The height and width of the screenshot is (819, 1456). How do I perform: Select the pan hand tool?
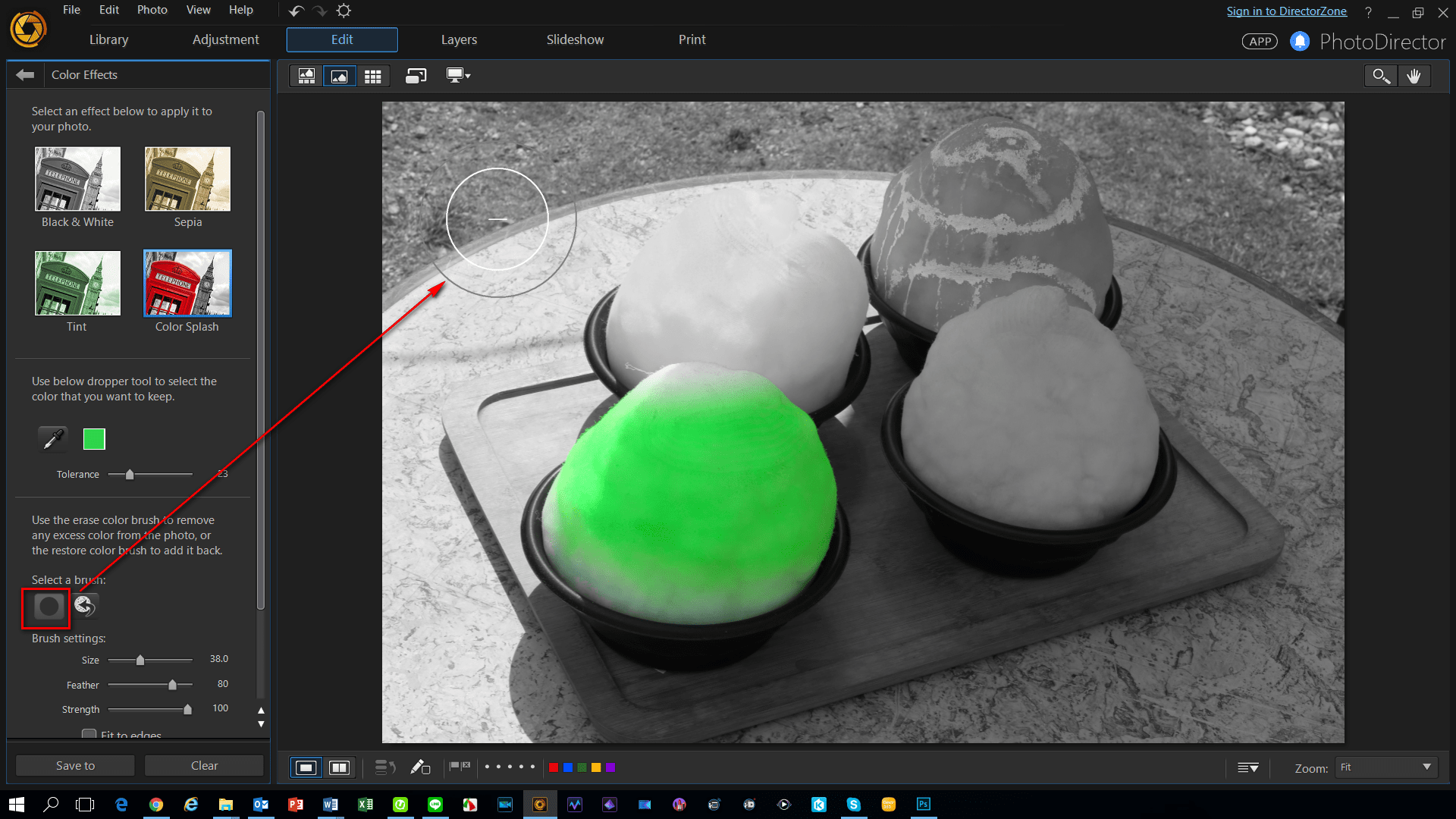(x=1414, y=76)
